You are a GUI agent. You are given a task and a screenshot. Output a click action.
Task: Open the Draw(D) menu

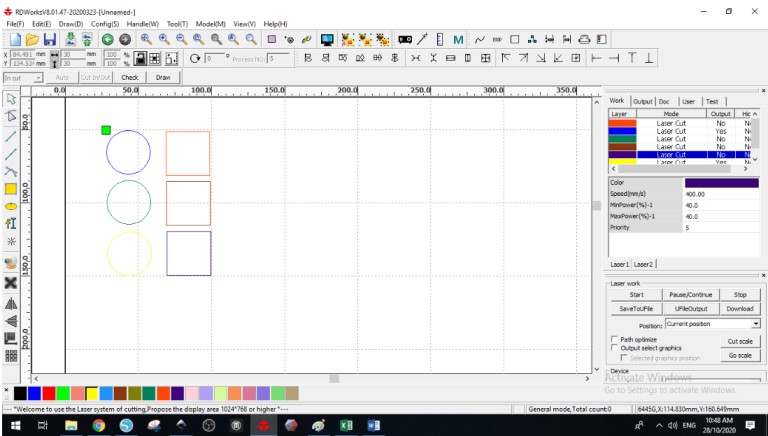pyautogui.click(x=71, y=24)
